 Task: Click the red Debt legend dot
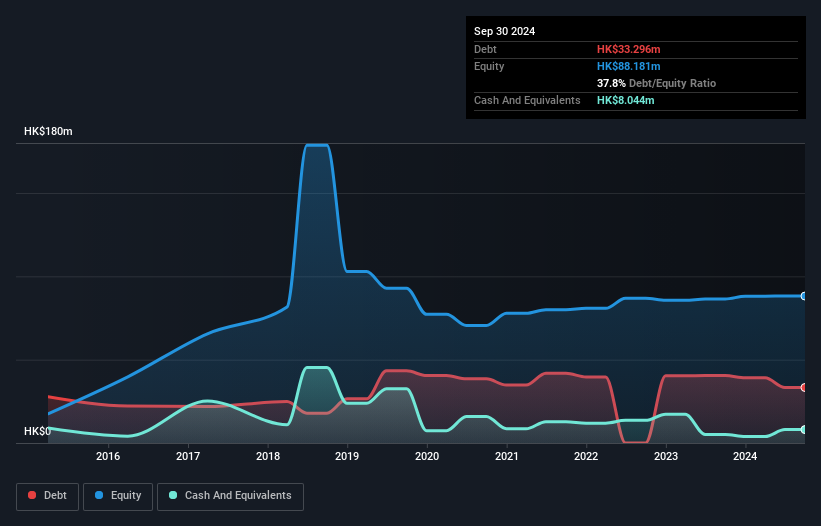(x=32, y=495)
